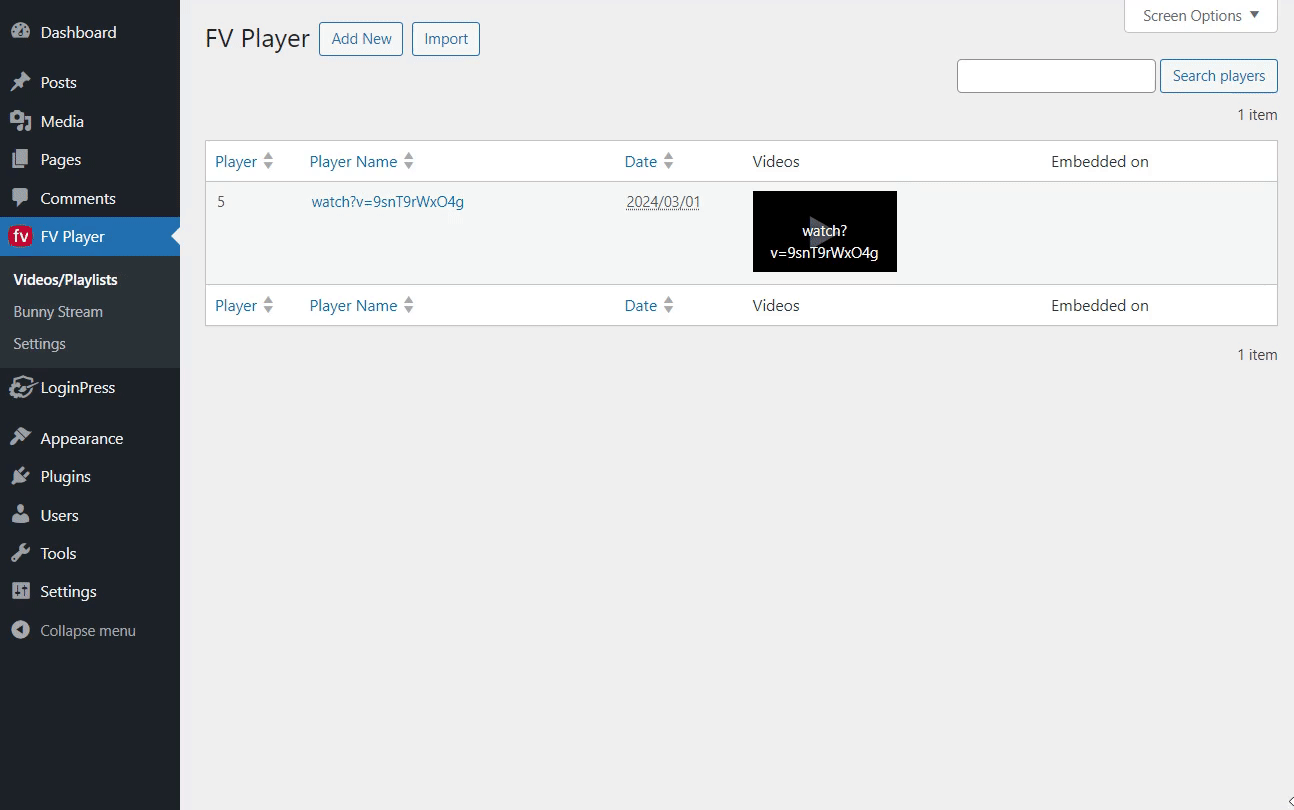Click the Pages icon in sidebar
1294x810 pixels.
pyautogui.click(x=20, y=159)
